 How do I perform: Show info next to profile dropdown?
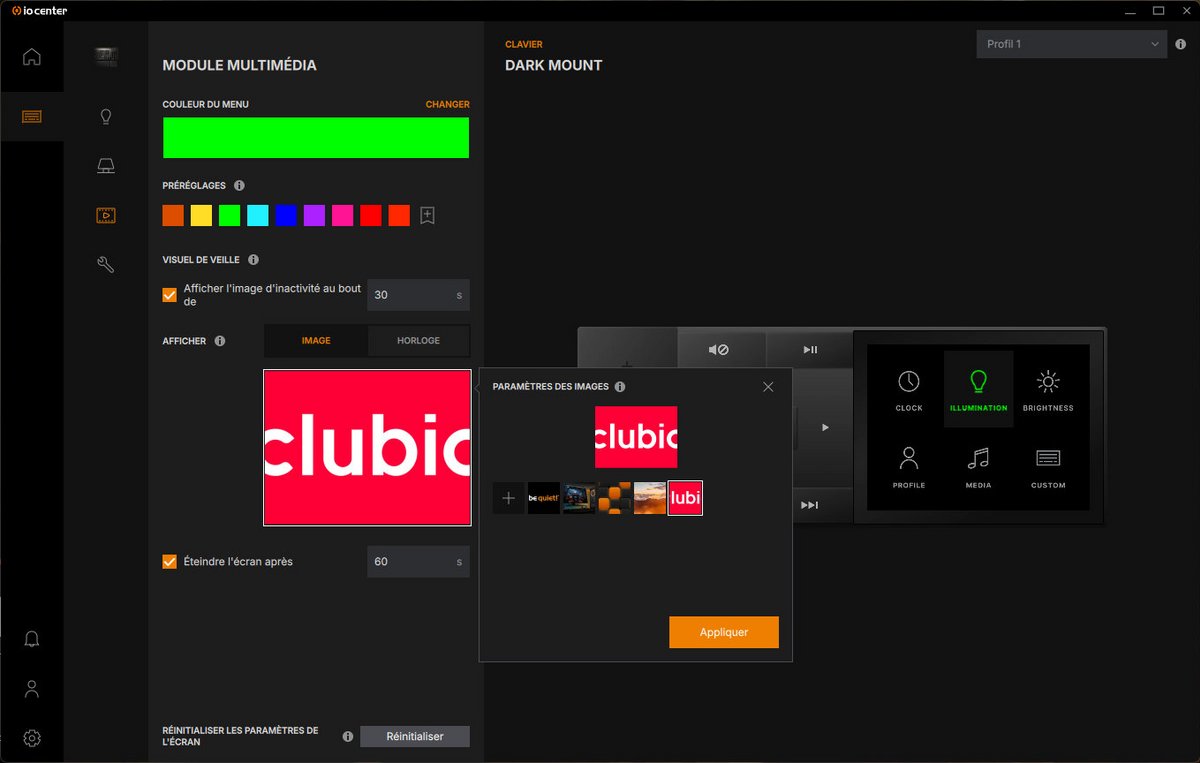1181,44
